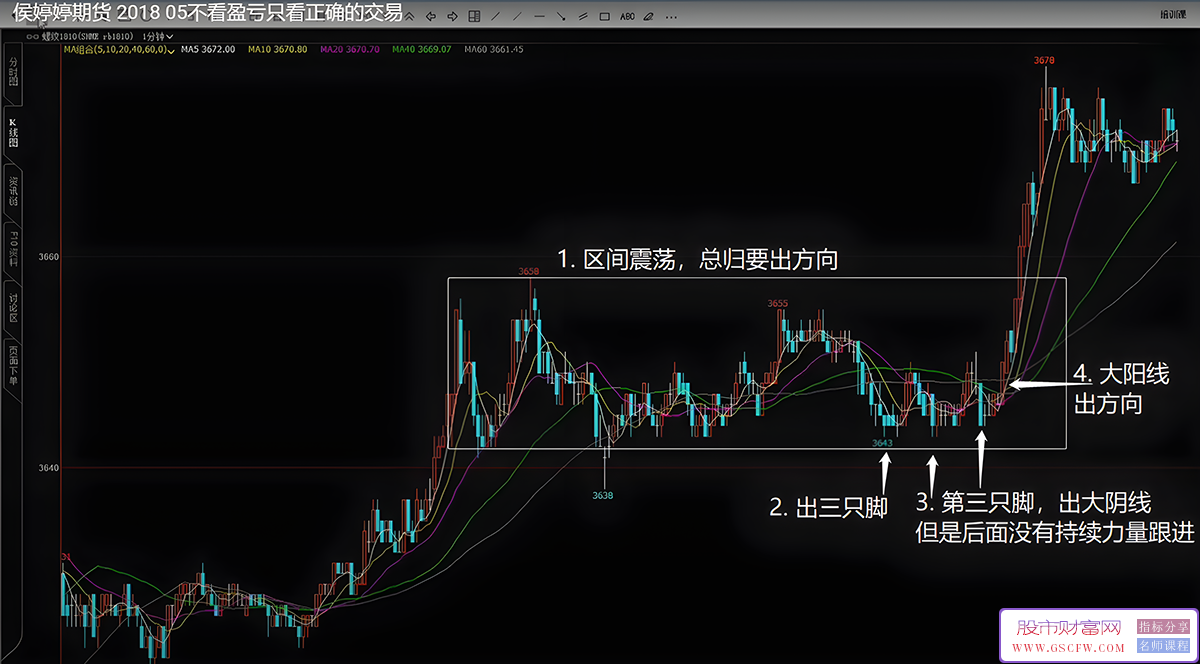Click the forward arrow in the toolbar
Image resolution: width=1200 pixels, height=664 pixels.
tap(452, 16)
